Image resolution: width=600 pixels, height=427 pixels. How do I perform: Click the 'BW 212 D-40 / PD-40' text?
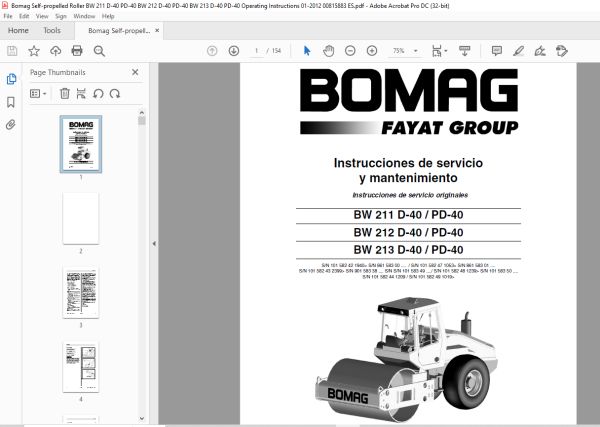click(408, 233)
